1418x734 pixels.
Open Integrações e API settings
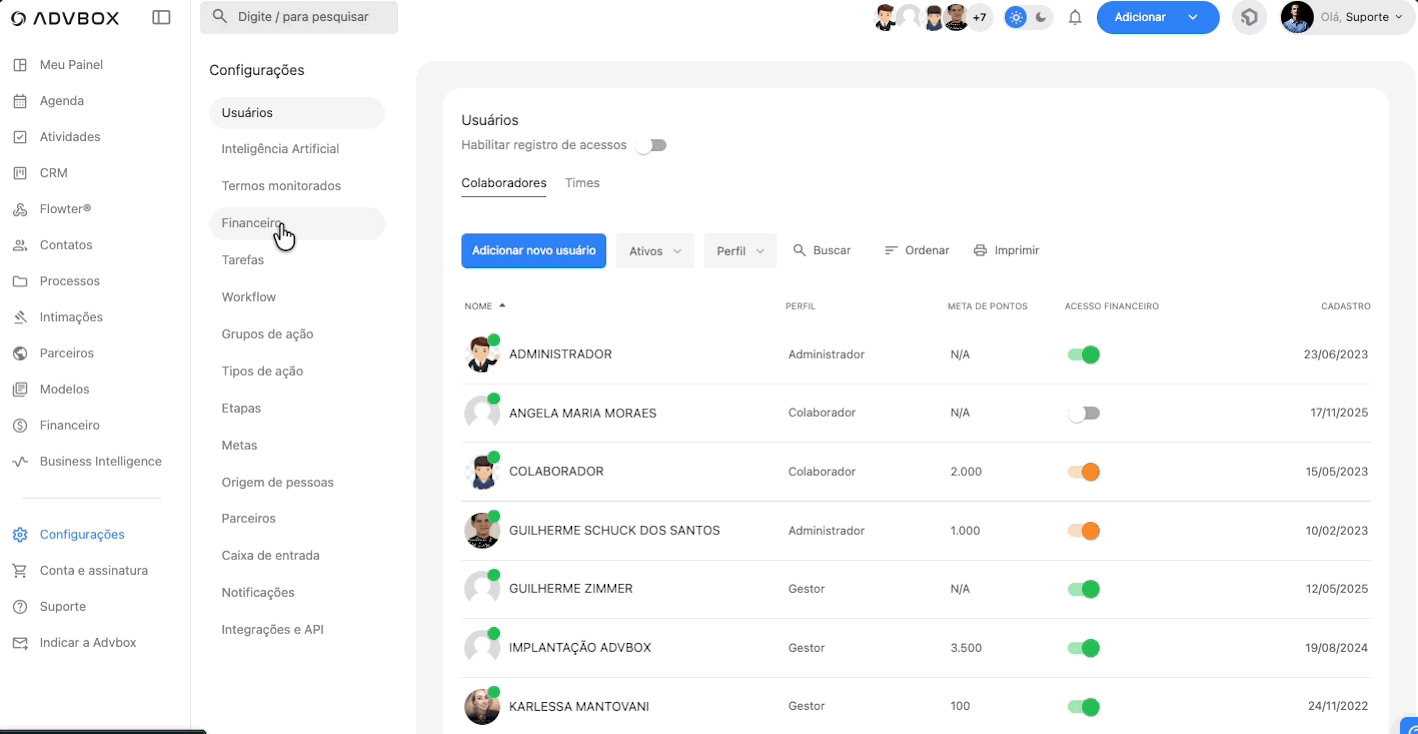point(272,630)
